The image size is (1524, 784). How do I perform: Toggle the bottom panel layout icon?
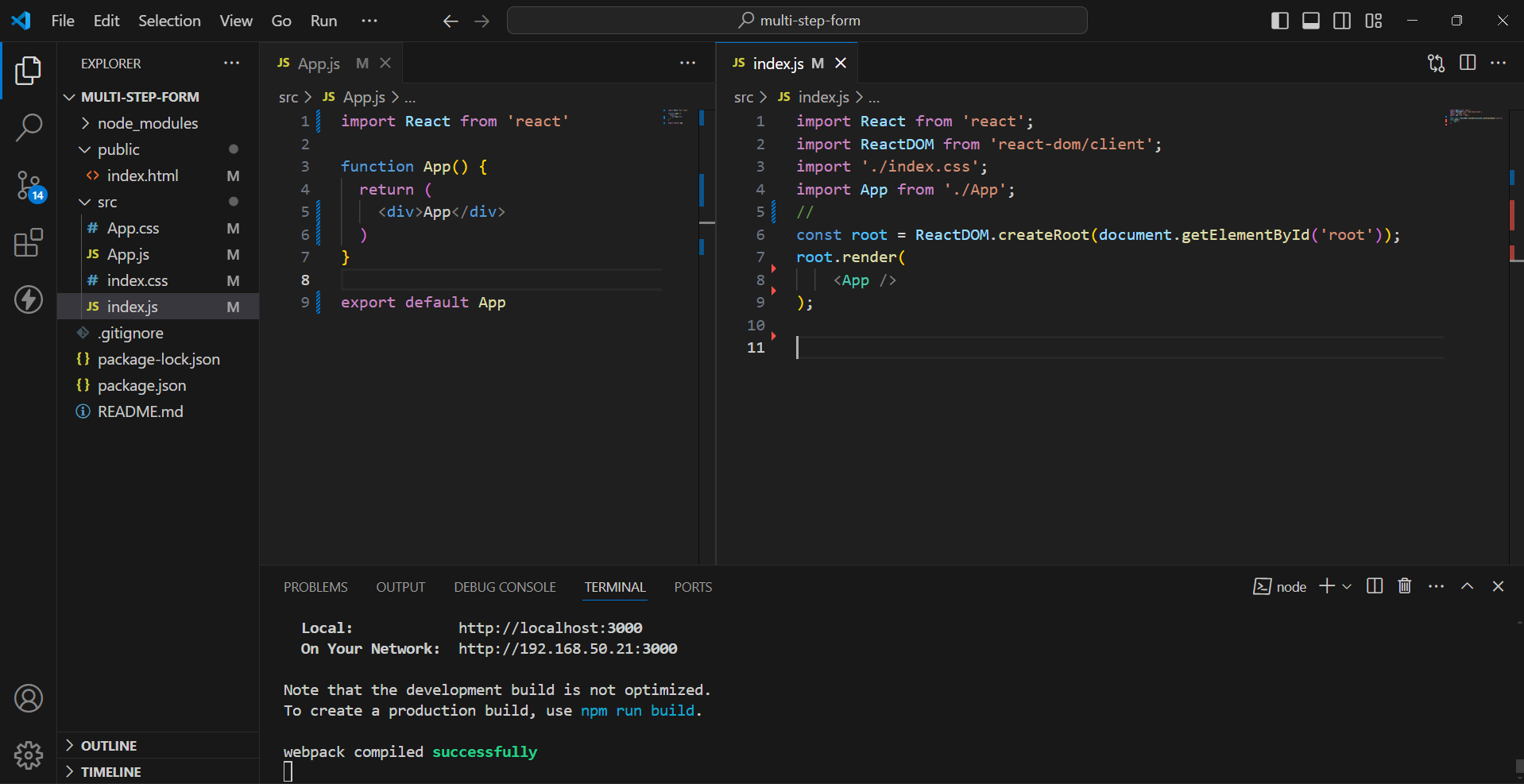click(x=1311, y=21)
